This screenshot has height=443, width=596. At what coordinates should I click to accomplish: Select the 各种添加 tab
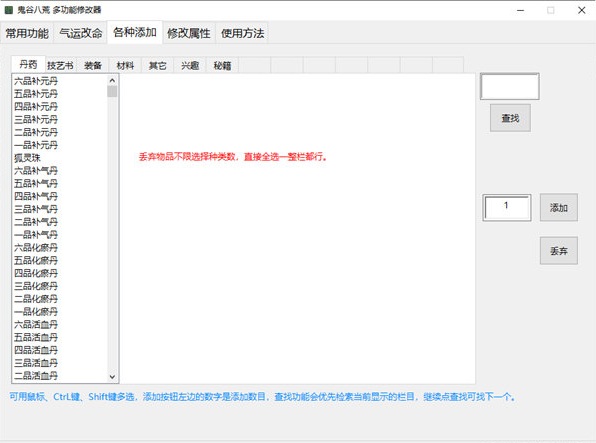(135, 32)
